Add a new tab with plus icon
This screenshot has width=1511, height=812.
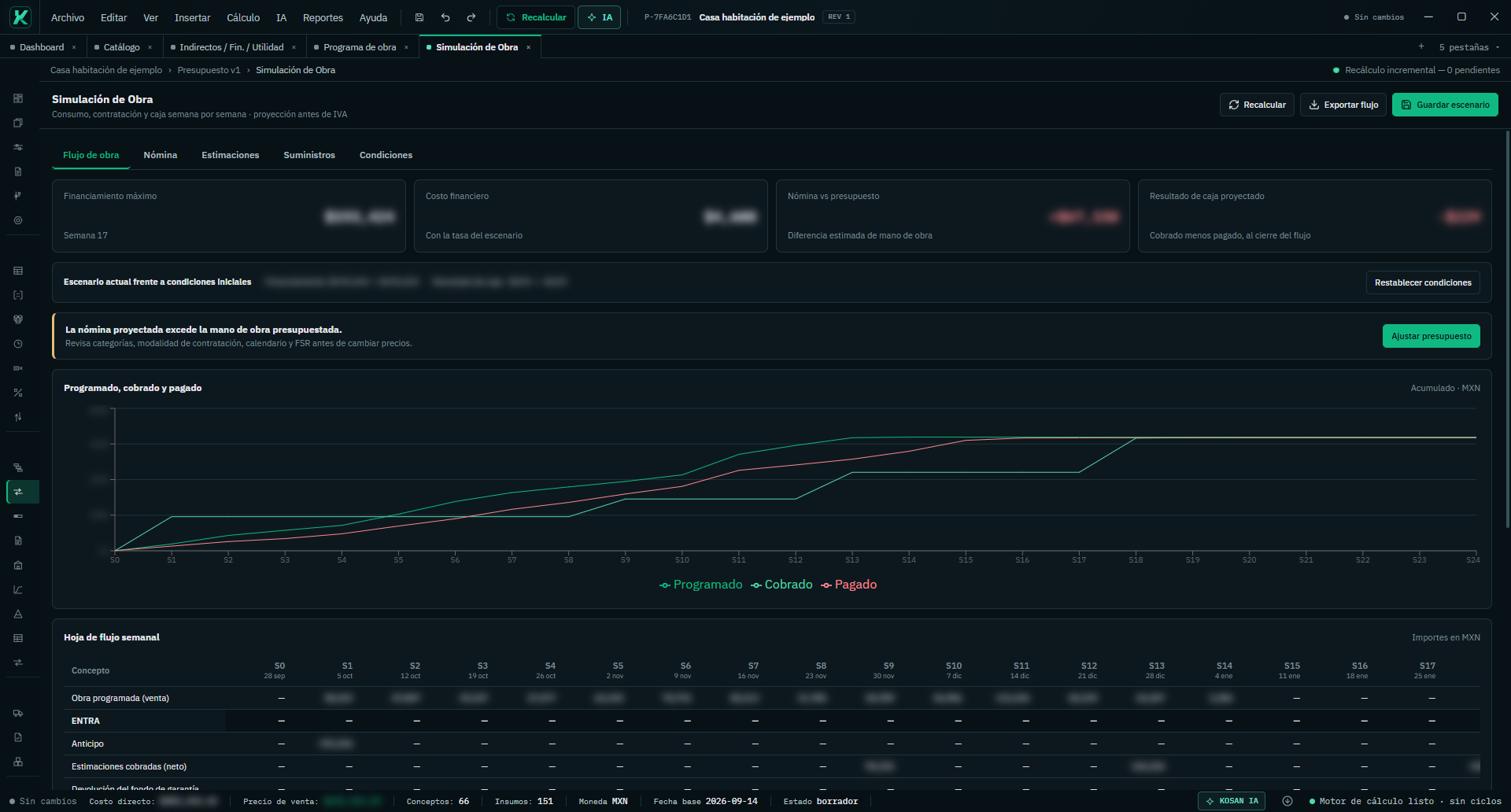click(x=1421, y=46)
